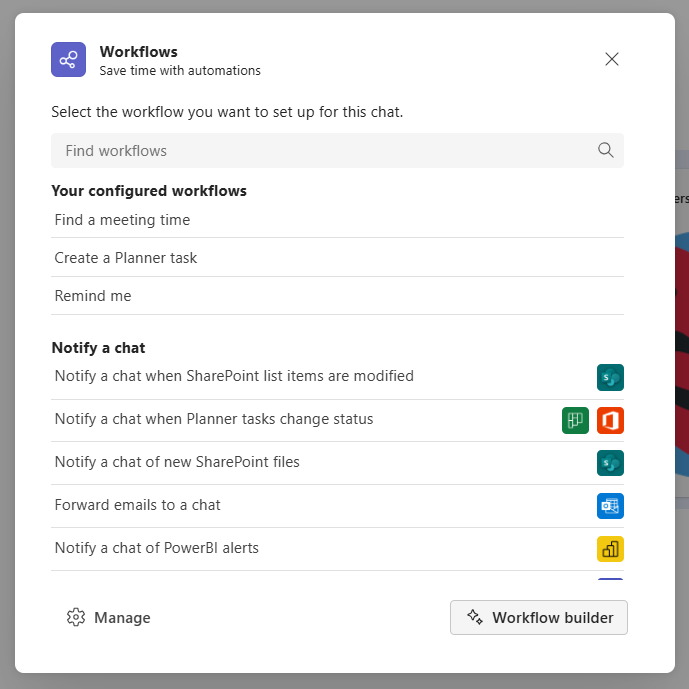The height and width of the screenshot is (689, 689).
Task: Click the sparkle icon on Workflow builder
Action: pos(475,617)
